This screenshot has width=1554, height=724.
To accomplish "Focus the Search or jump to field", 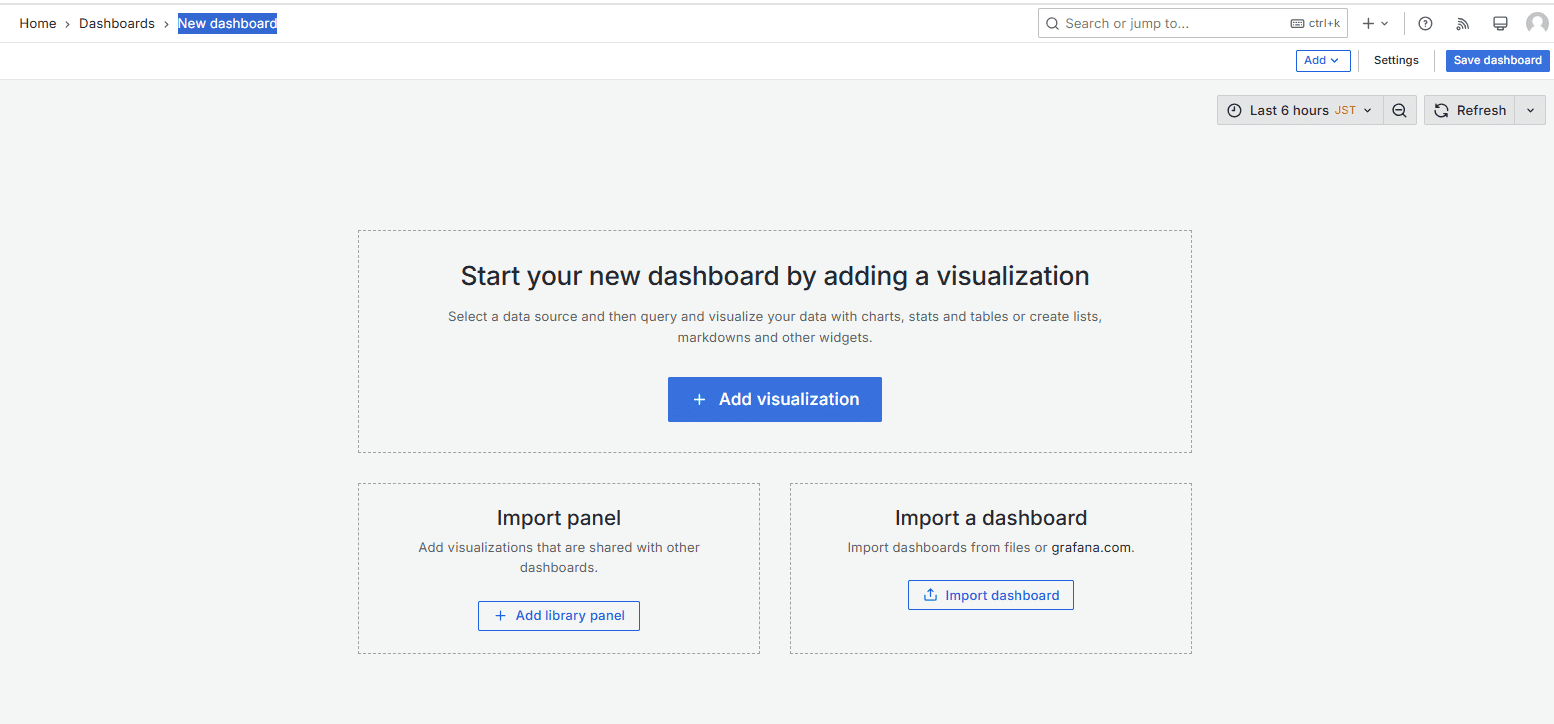I will (1193, 24).
